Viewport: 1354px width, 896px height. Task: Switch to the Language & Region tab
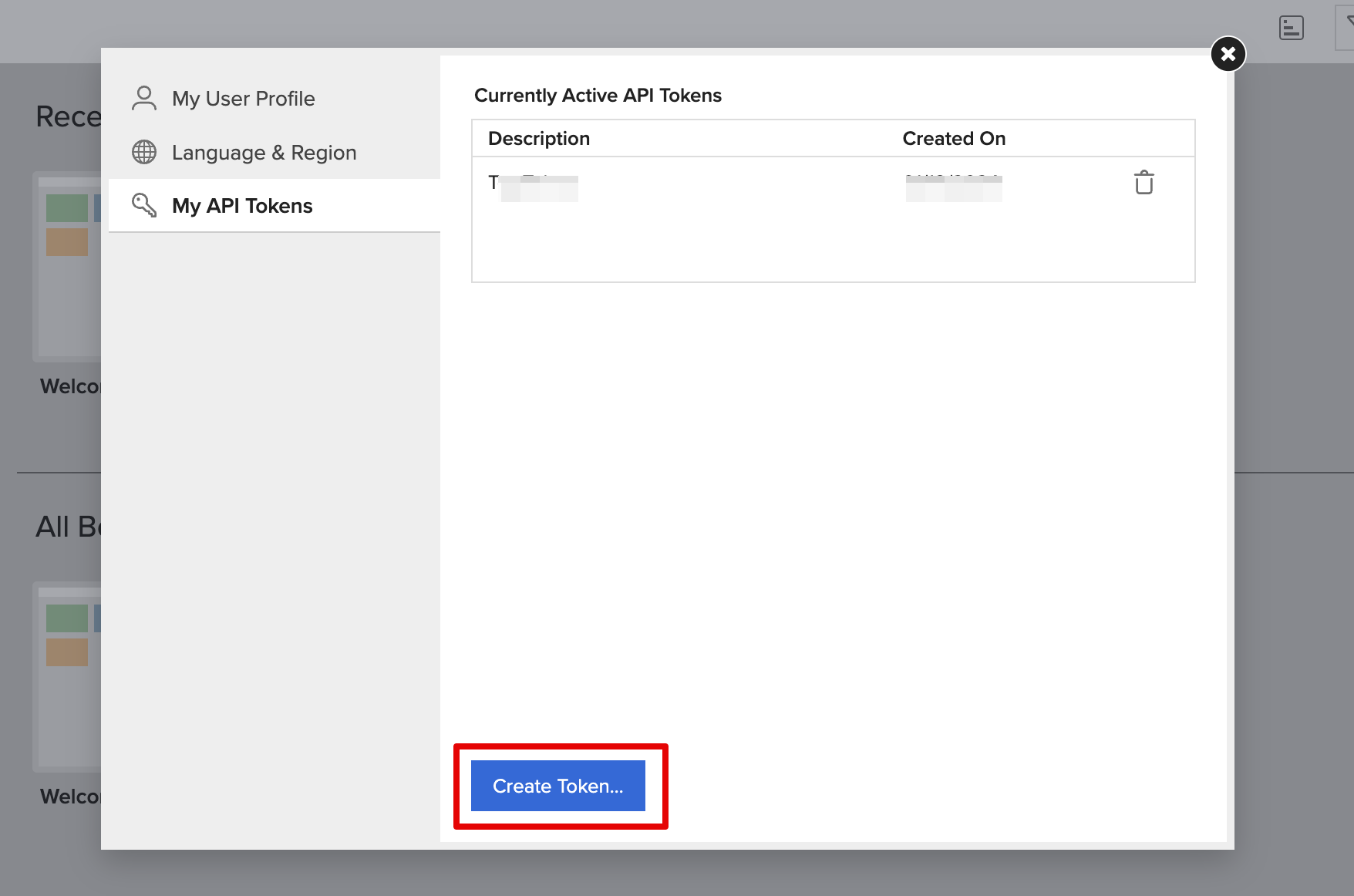(x=264, y=153)
